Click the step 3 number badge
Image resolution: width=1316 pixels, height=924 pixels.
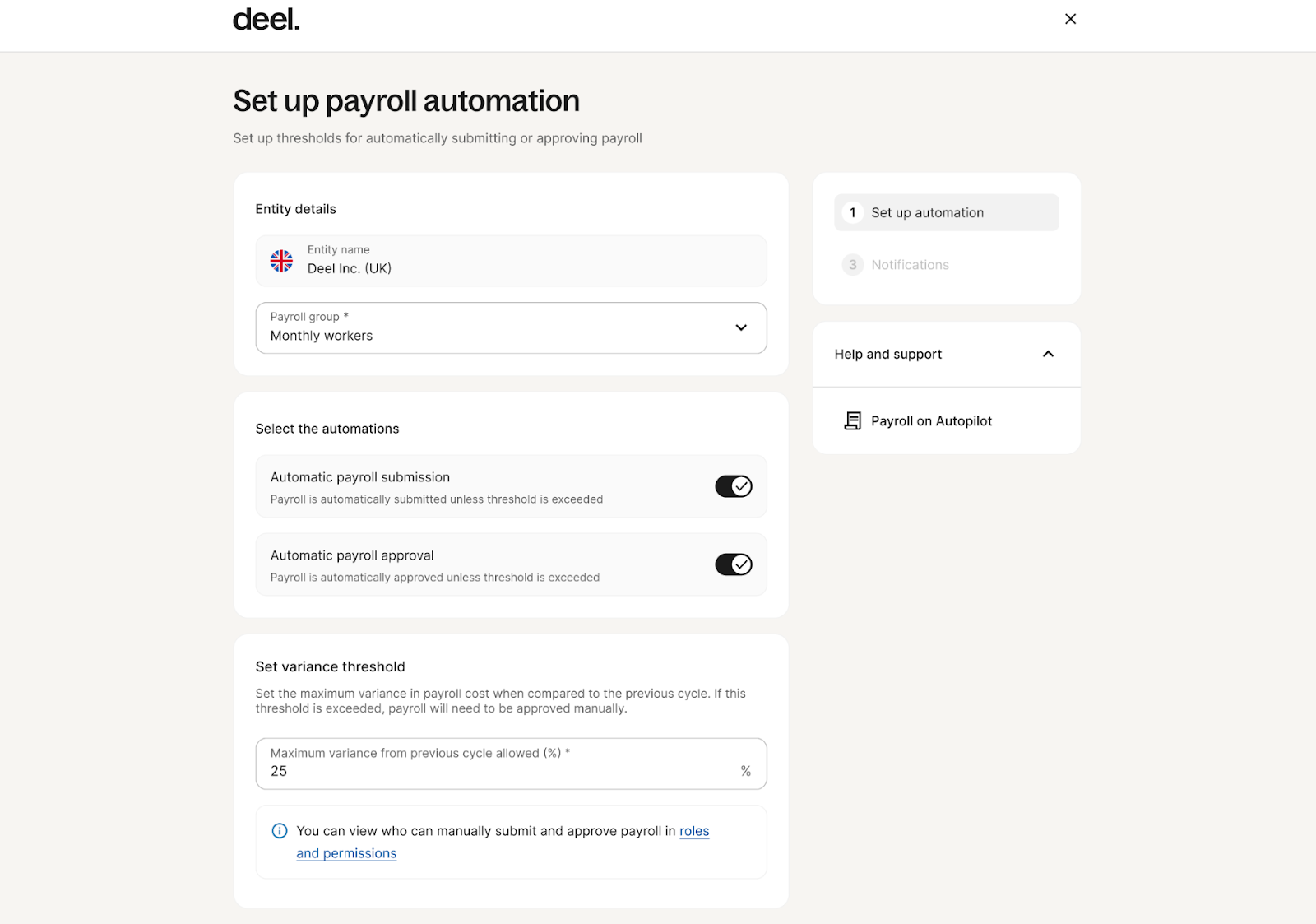pos(853,265)
